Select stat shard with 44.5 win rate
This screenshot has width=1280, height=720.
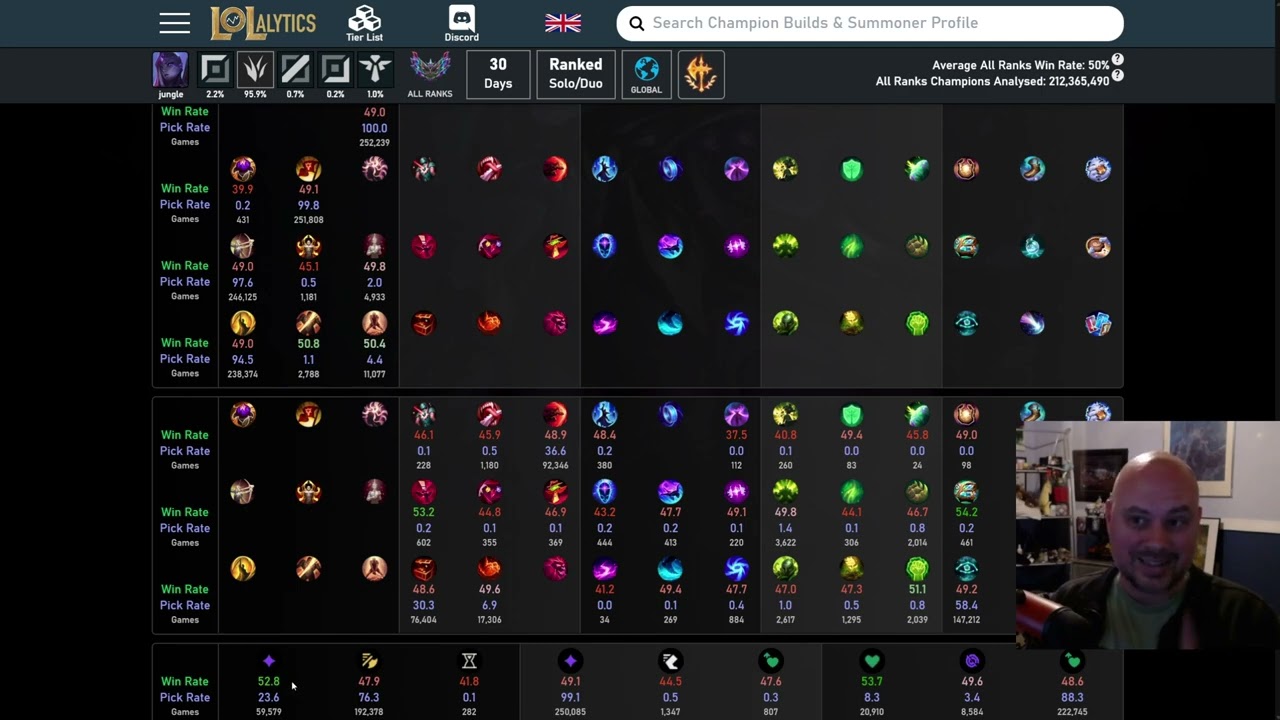pyautogui.click(x=670, y=661)
